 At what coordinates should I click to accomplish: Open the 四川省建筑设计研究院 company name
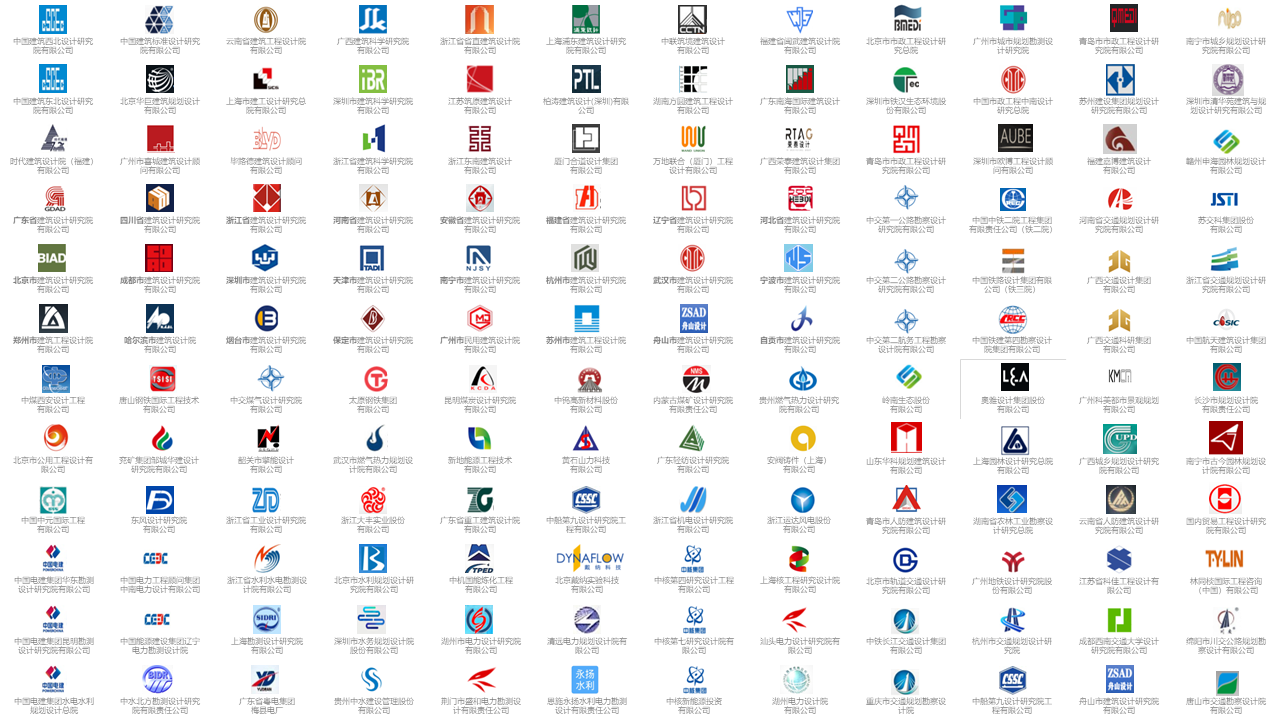pos(160,225)
